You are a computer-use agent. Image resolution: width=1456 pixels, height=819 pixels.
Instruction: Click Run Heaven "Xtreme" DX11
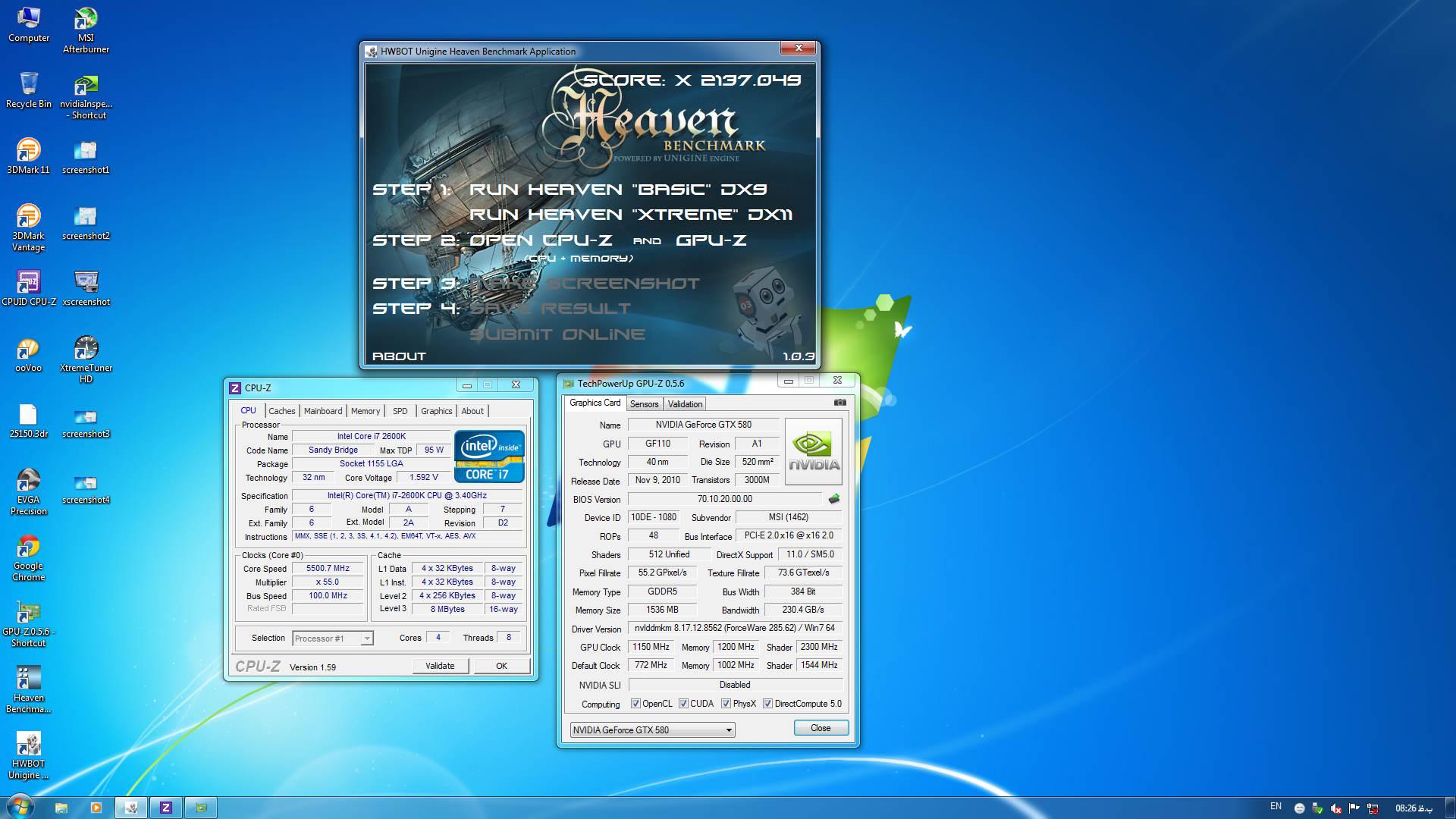[631, 215]
